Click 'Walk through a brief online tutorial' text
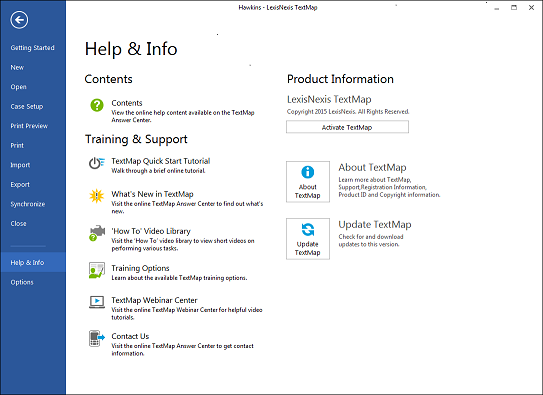 pyautogui.click(x=158, y=171)
